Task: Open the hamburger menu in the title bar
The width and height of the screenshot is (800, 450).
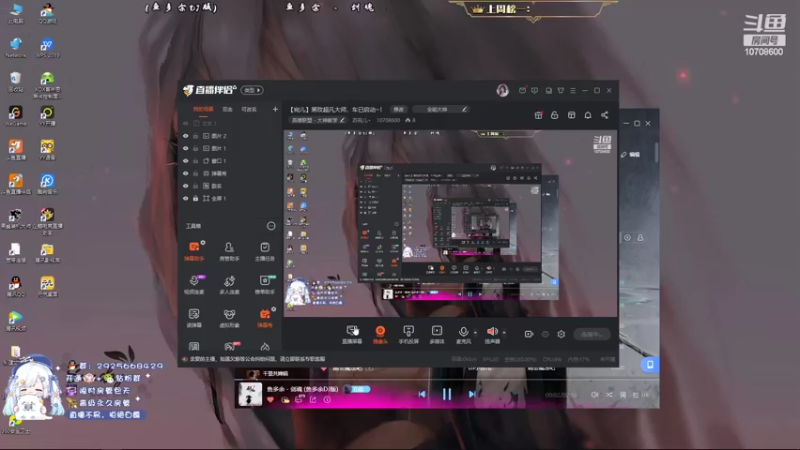Action: click(x=573, y=90)
